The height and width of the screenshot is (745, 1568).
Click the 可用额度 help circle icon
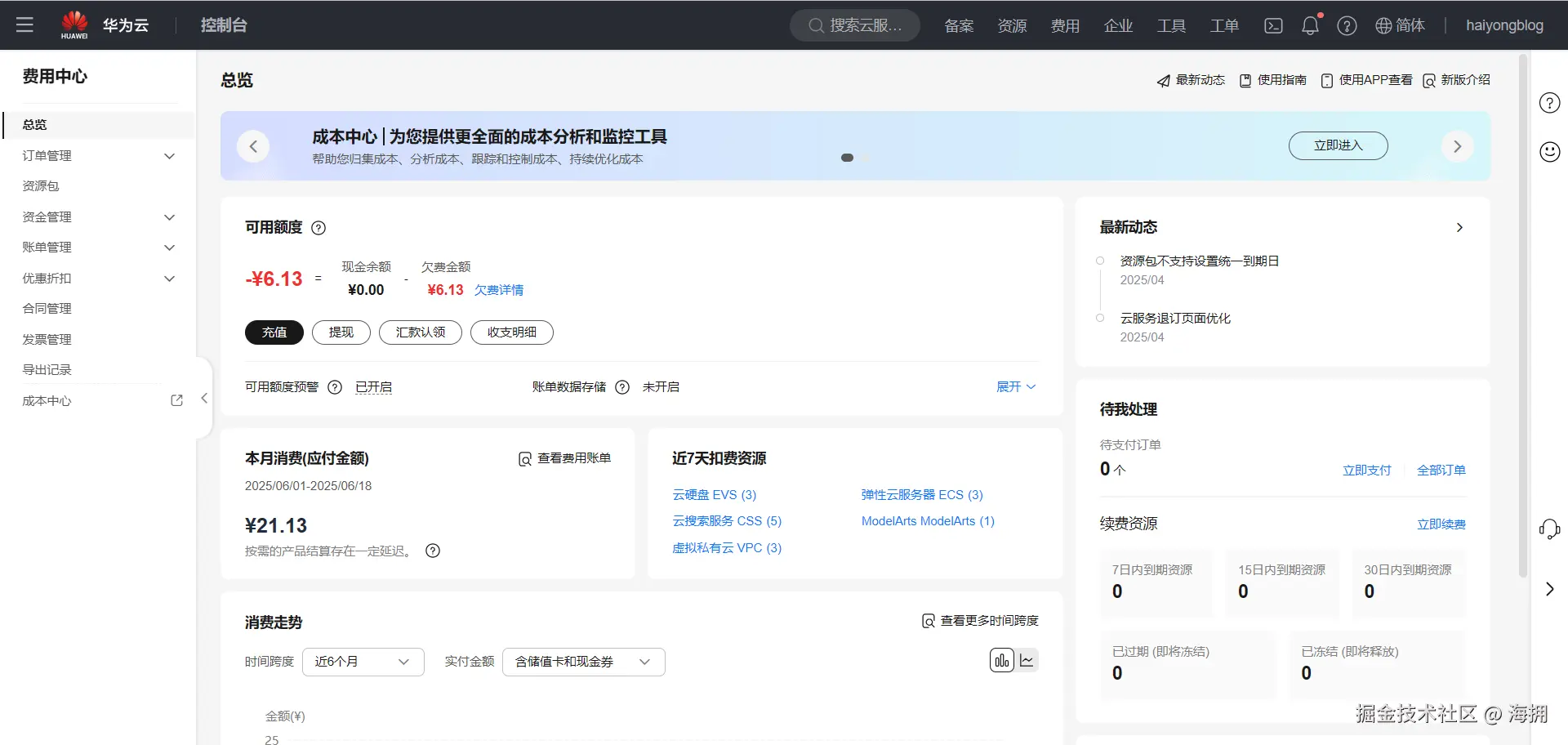point(318,228)
